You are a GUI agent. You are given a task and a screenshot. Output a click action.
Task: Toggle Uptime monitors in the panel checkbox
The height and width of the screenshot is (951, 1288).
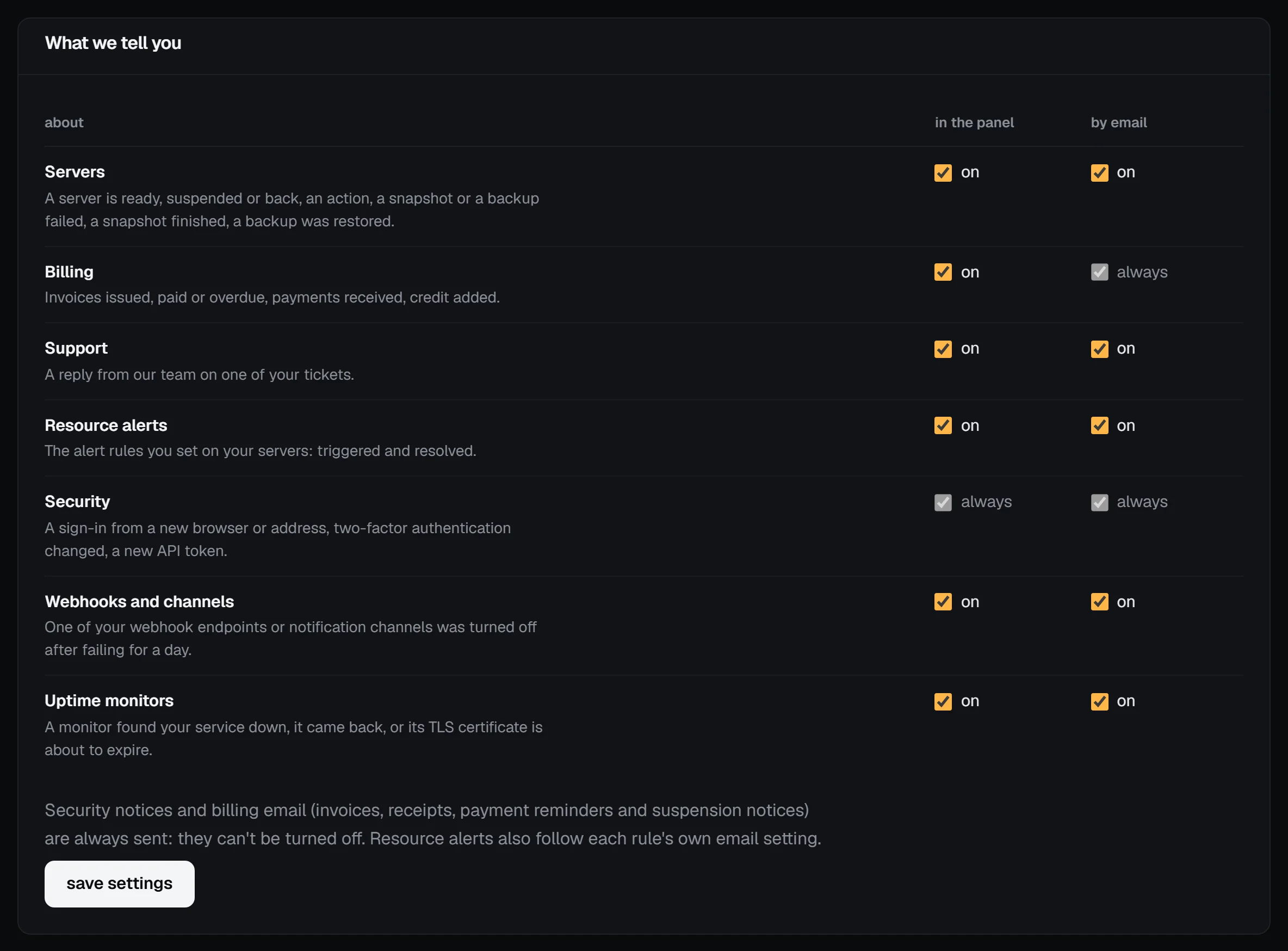[943, 701]
